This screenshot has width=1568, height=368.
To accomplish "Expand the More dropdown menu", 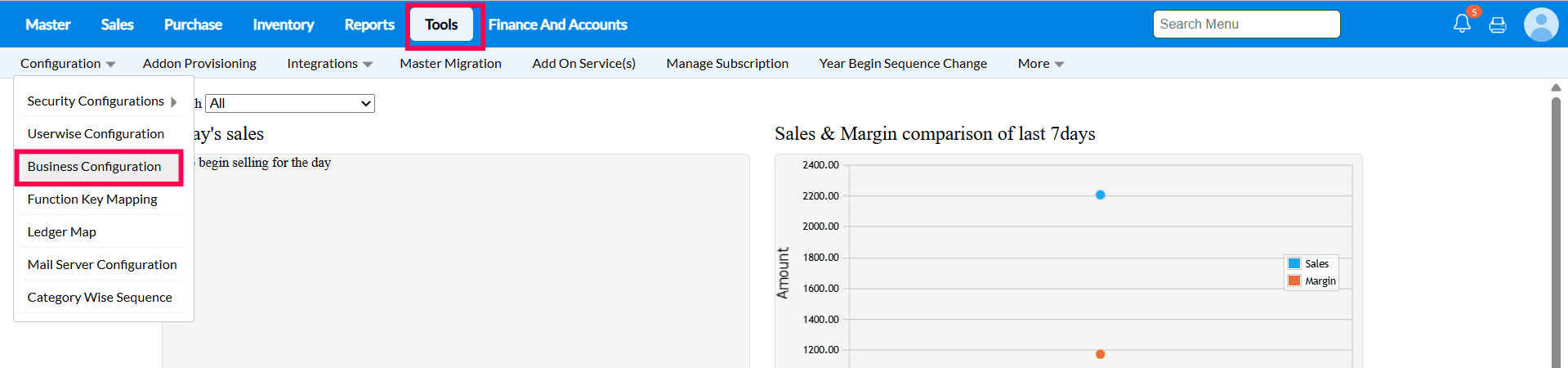I will click(1040, 64).
